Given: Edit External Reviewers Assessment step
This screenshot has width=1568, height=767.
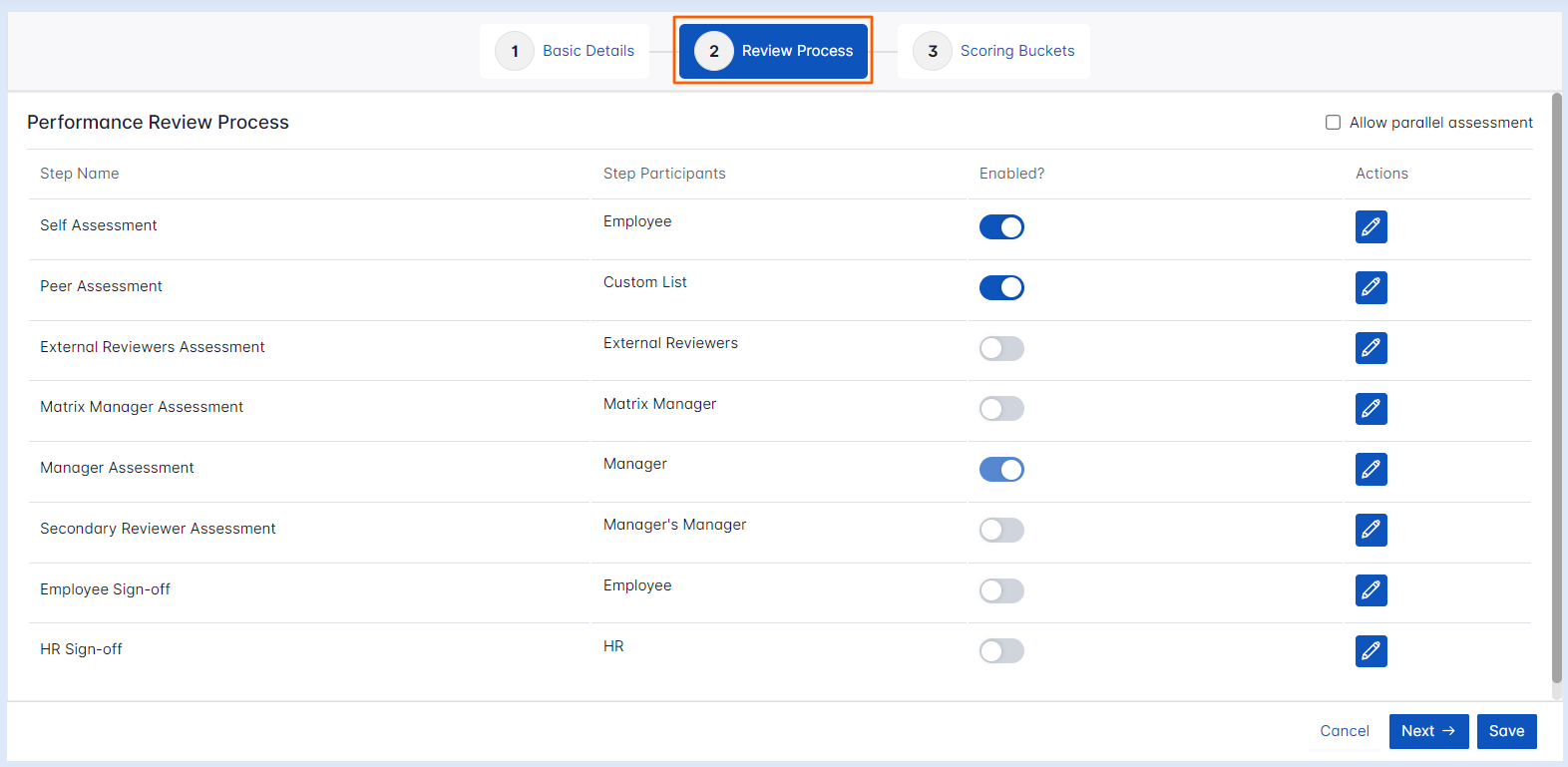Looking at the screenshot, I should click(1371, 348).
